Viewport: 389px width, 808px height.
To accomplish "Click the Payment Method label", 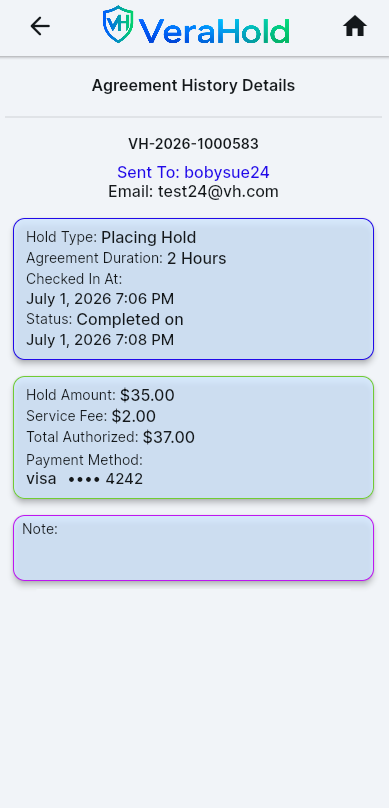I will [x=84, y=460].
